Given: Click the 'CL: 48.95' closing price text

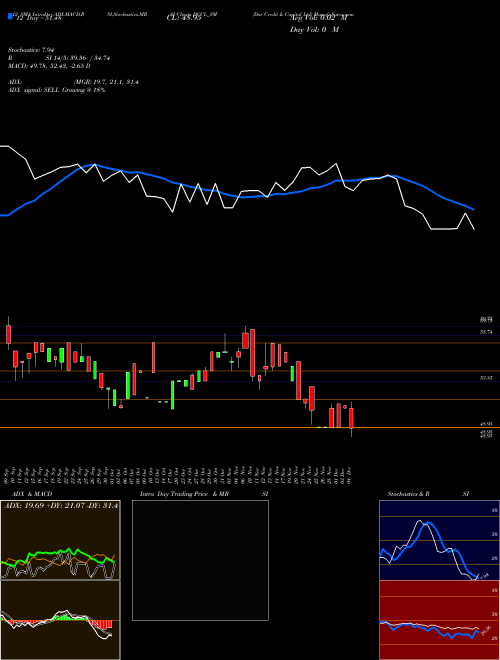Looking at the screenshot, I should pyautogui.click(x=184, y=18).
